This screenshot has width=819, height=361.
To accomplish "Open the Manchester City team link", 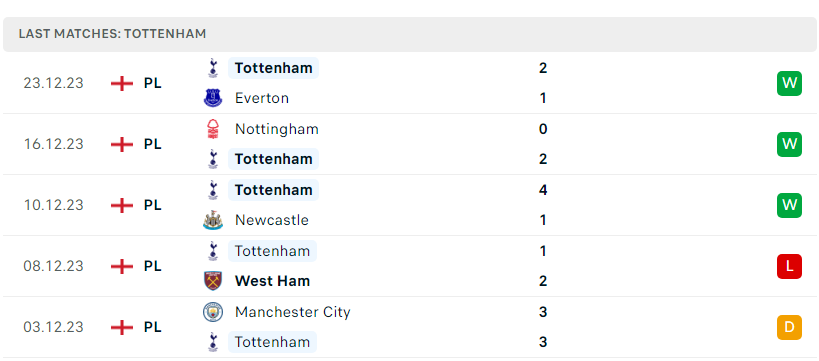I will click(292, 312).
